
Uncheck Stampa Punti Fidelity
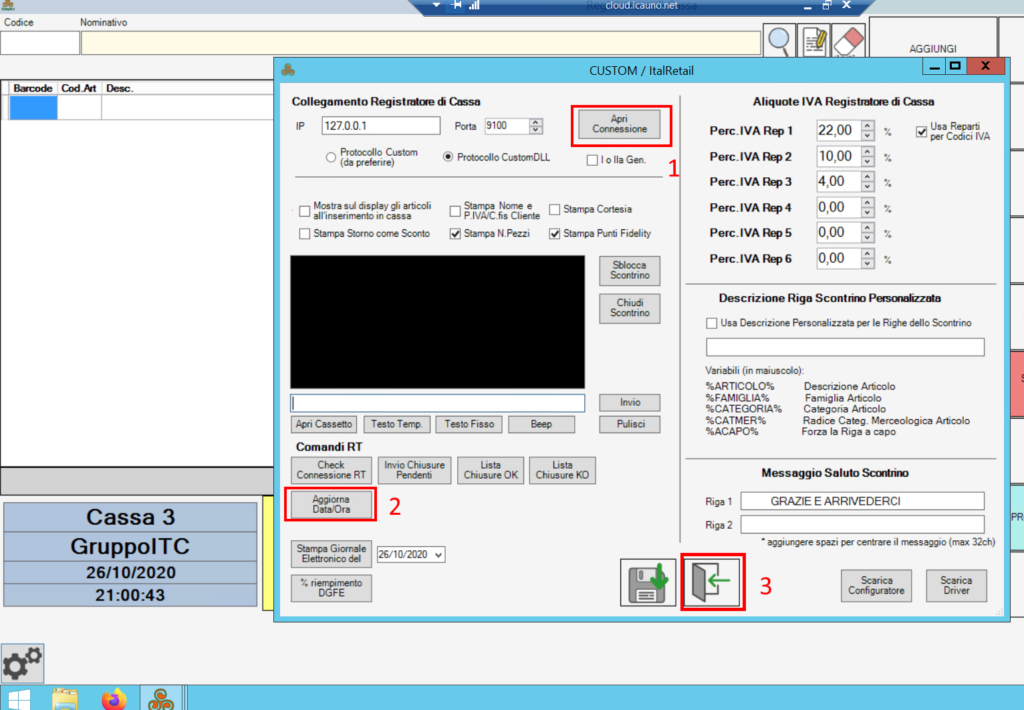tap(555, 233)
